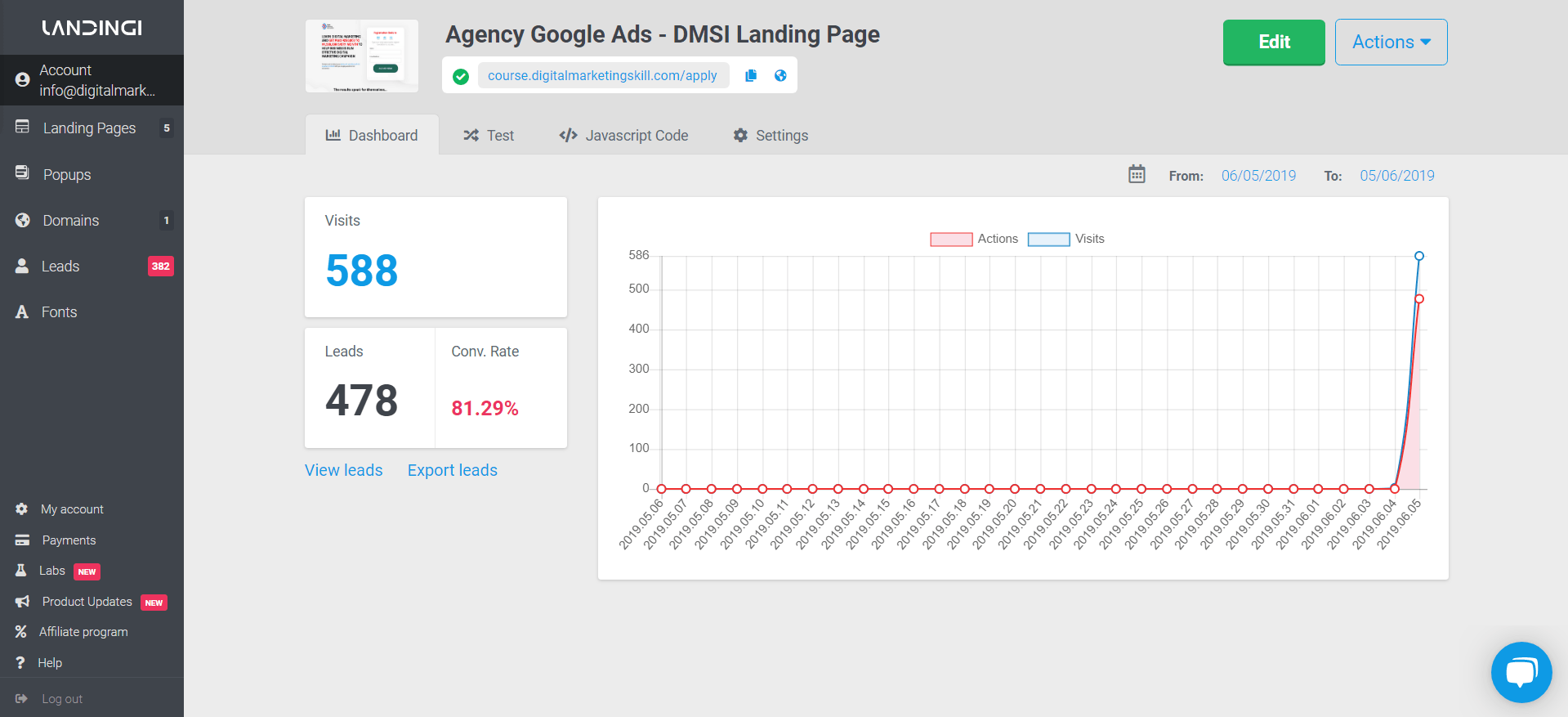Click the Landingi logo

pos(92,28)
